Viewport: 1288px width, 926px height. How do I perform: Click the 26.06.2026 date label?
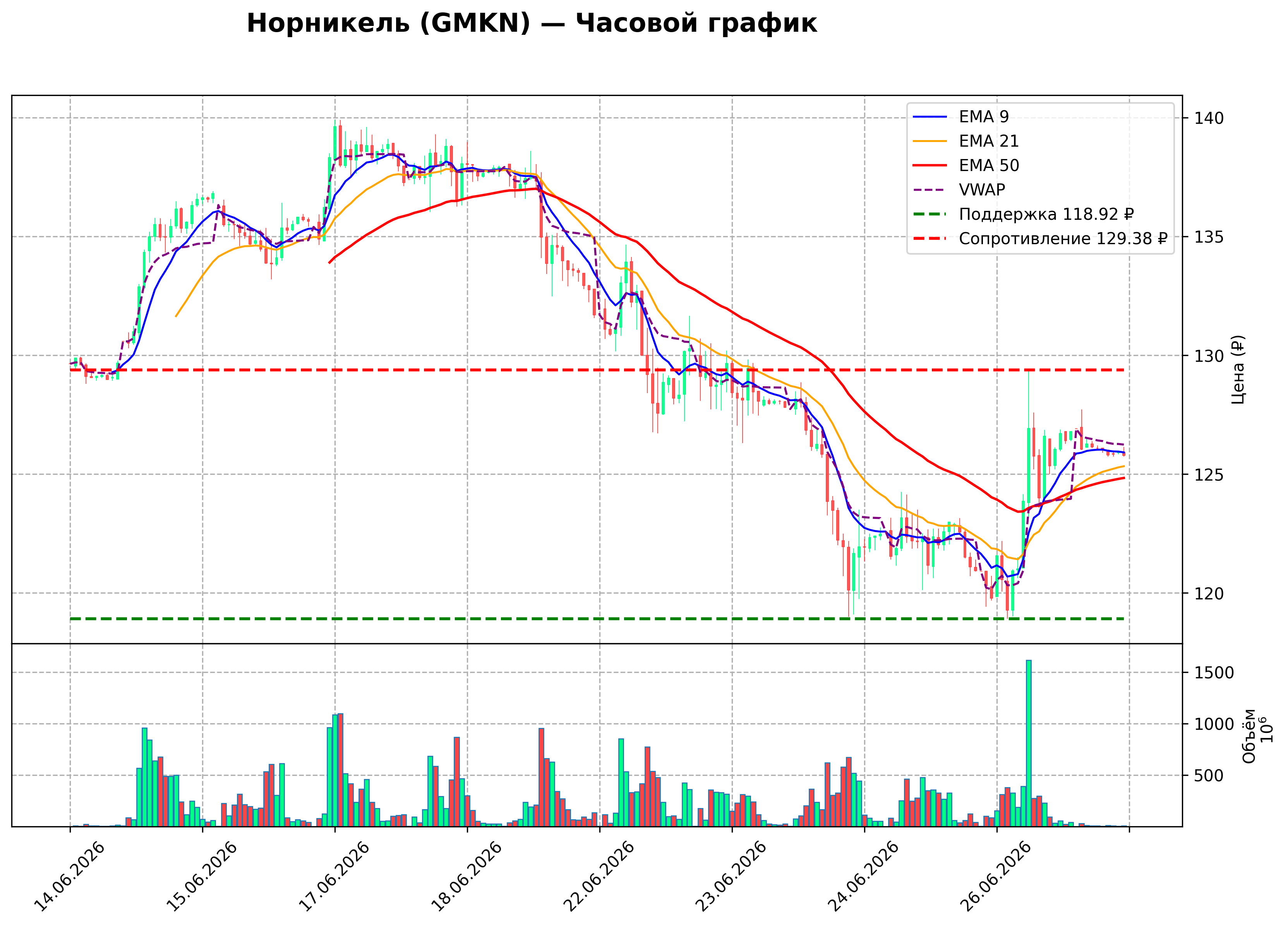[996, 876]
